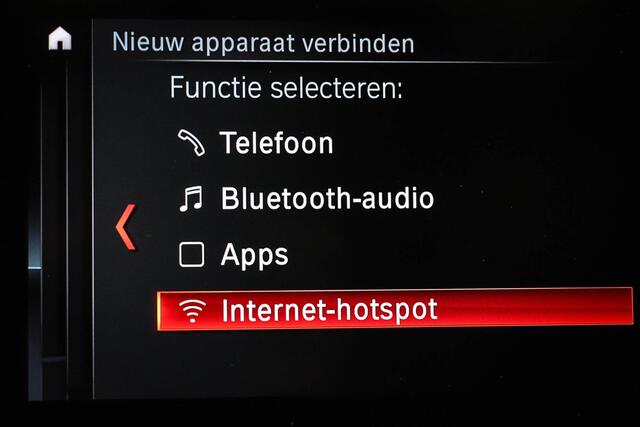
Task: Select the Apps text label
Action: (x=254, y=256)
